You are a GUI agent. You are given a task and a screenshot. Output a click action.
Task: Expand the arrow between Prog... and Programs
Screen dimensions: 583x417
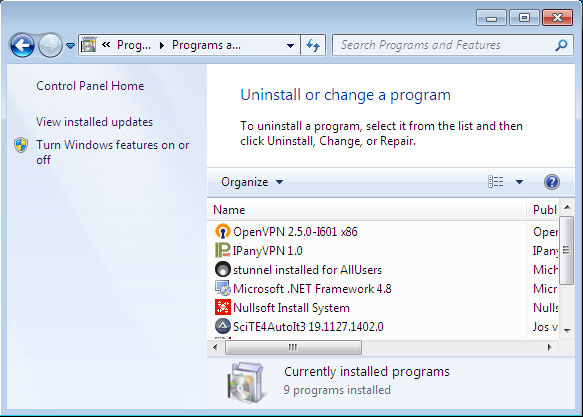tap(162, 45)
